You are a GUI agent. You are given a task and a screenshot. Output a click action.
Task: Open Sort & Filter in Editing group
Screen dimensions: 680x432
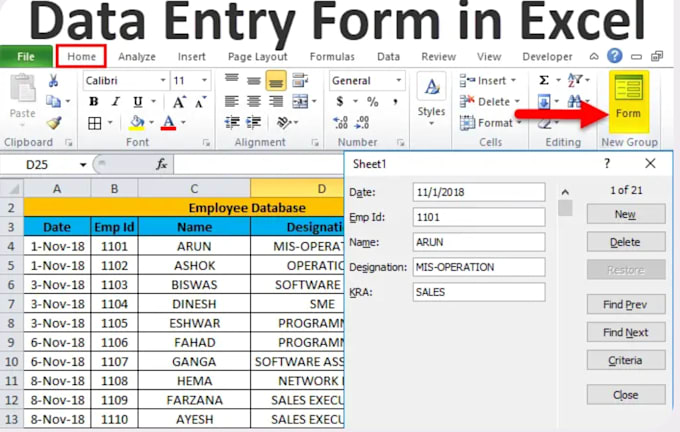[x=575, y=80]
